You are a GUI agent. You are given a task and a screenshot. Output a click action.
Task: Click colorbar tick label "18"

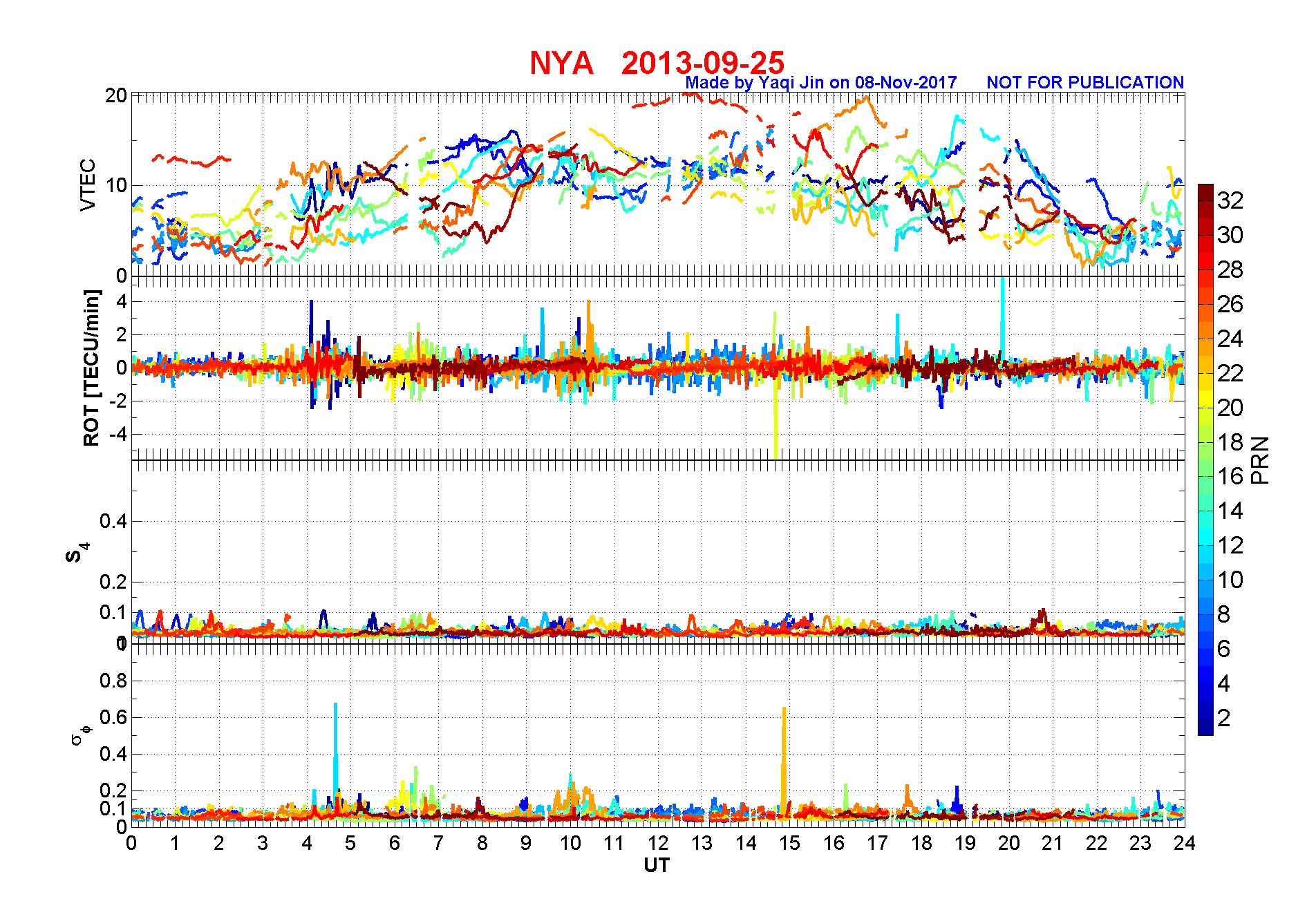tap(1230, 442)
